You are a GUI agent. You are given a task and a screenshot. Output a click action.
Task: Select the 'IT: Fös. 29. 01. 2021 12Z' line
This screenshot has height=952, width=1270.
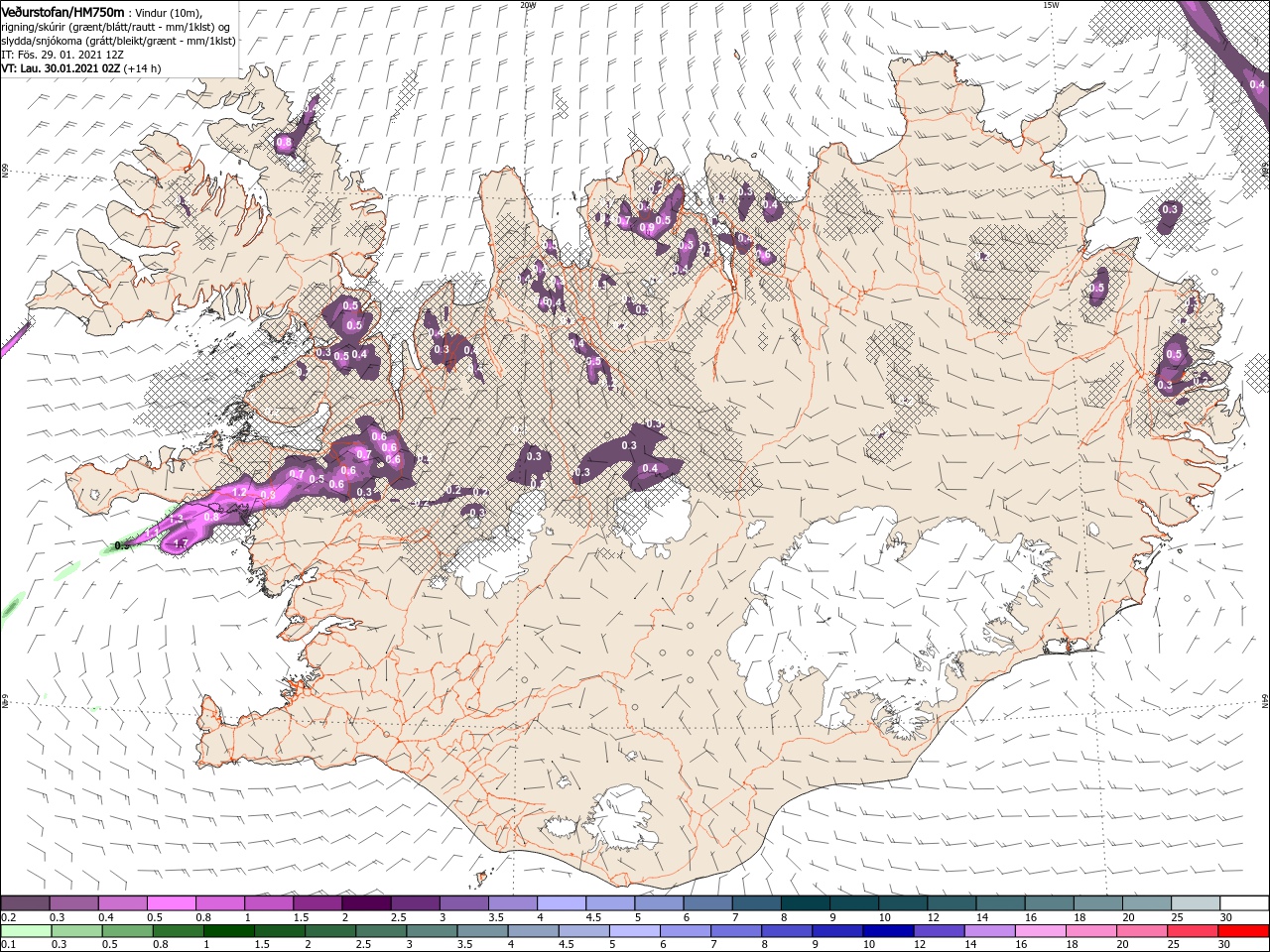point(63,55)
